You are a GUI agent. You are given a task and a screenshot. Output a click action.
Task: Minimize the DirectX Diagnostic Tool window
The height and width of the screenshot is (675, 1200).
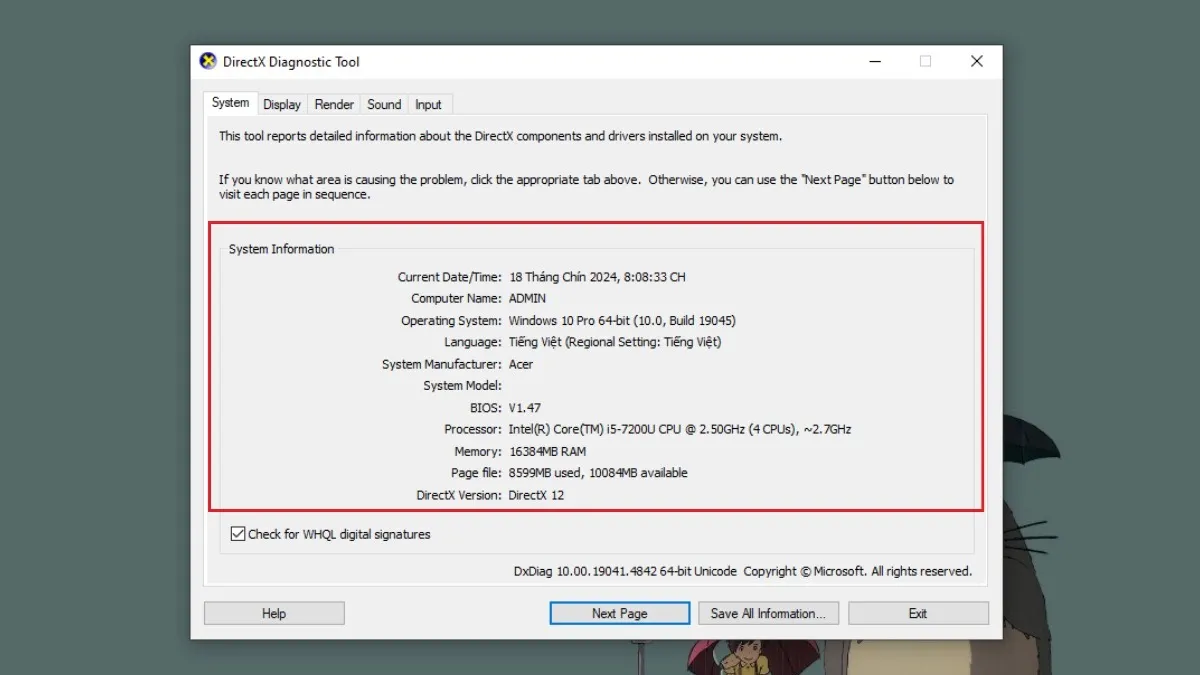tap(874, 62)
